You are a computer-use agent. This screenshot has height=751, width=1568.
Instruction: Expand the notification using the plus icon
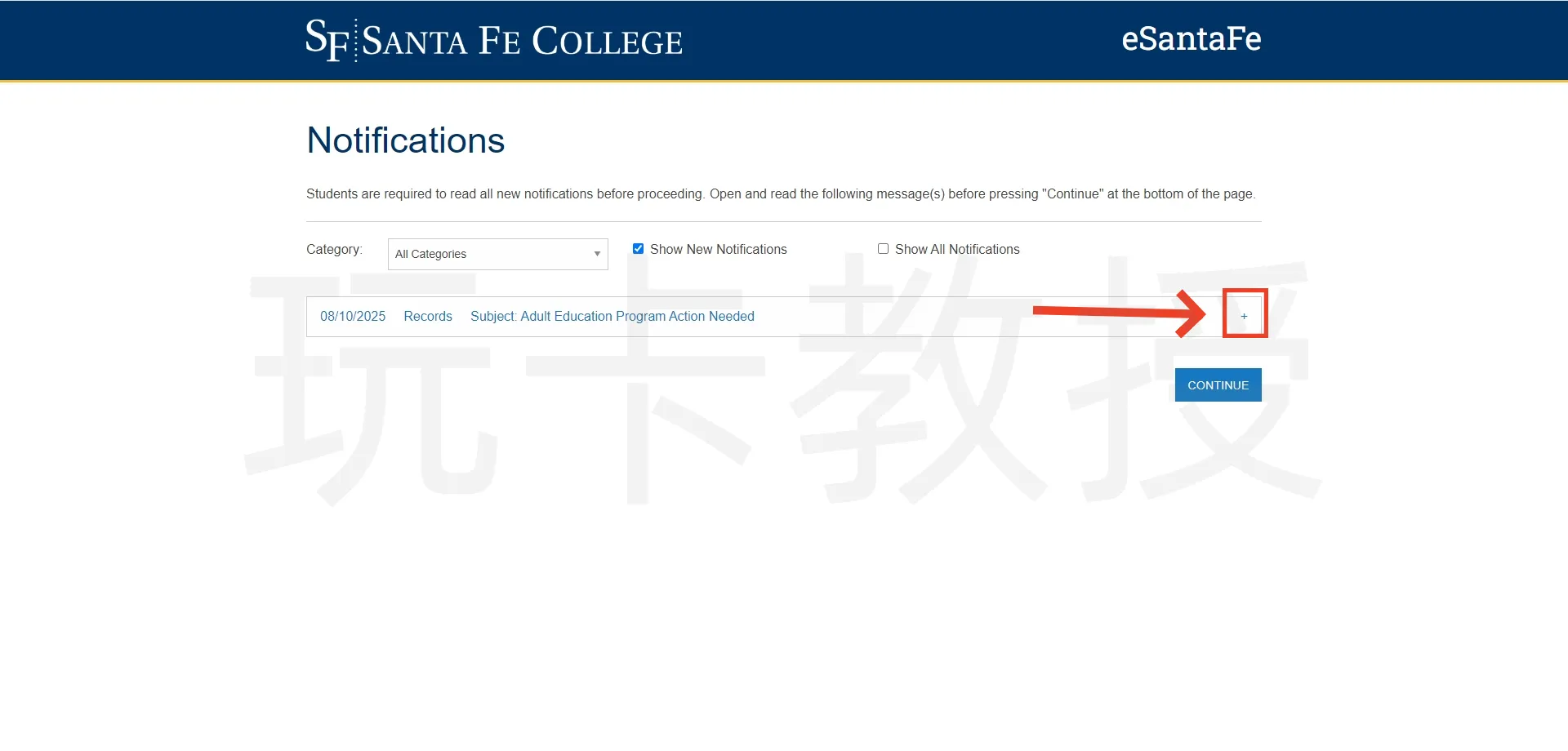tap(1244, 316)
